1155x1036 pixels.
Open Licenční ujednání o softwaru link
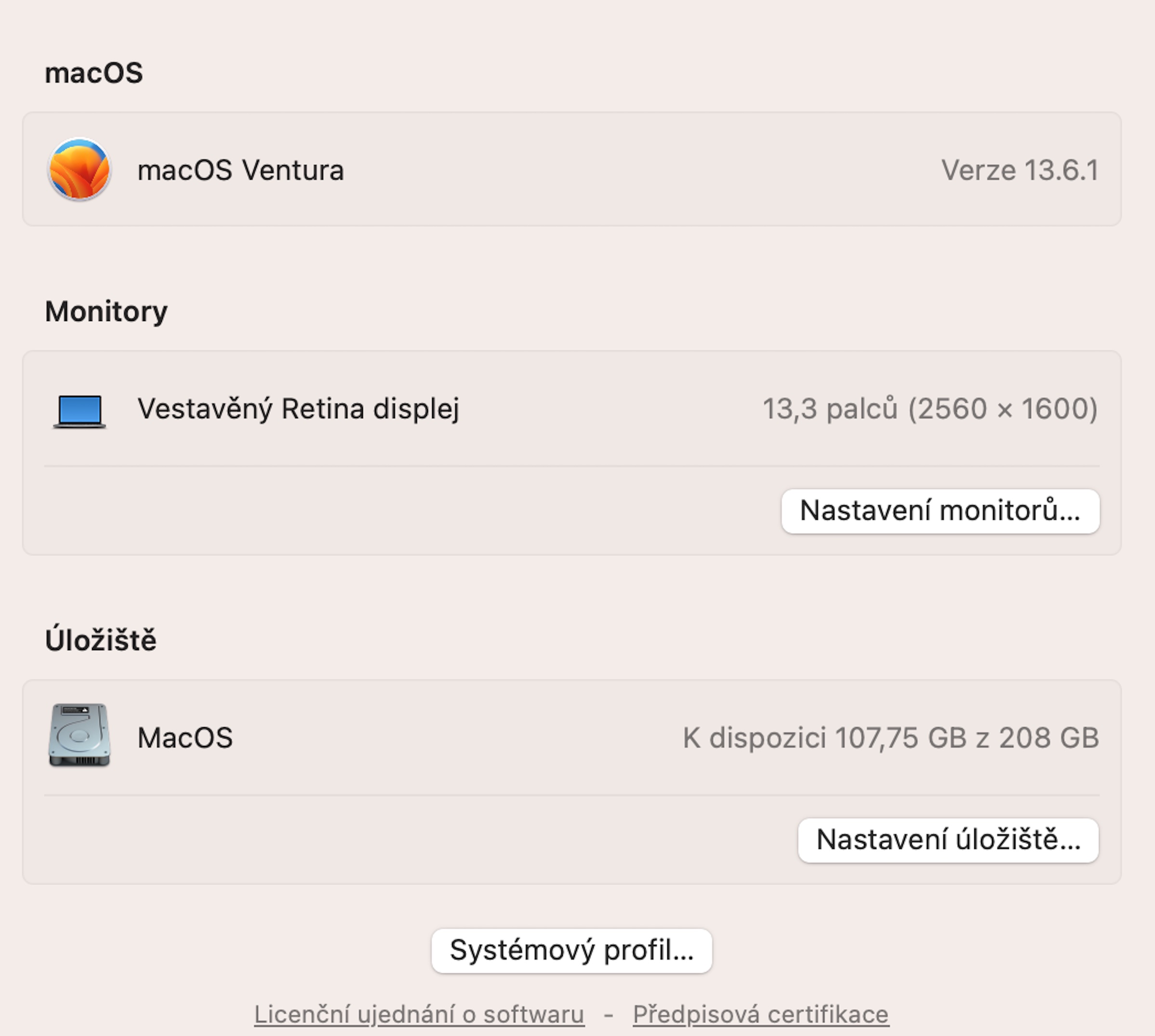(x=419, y=1014)
